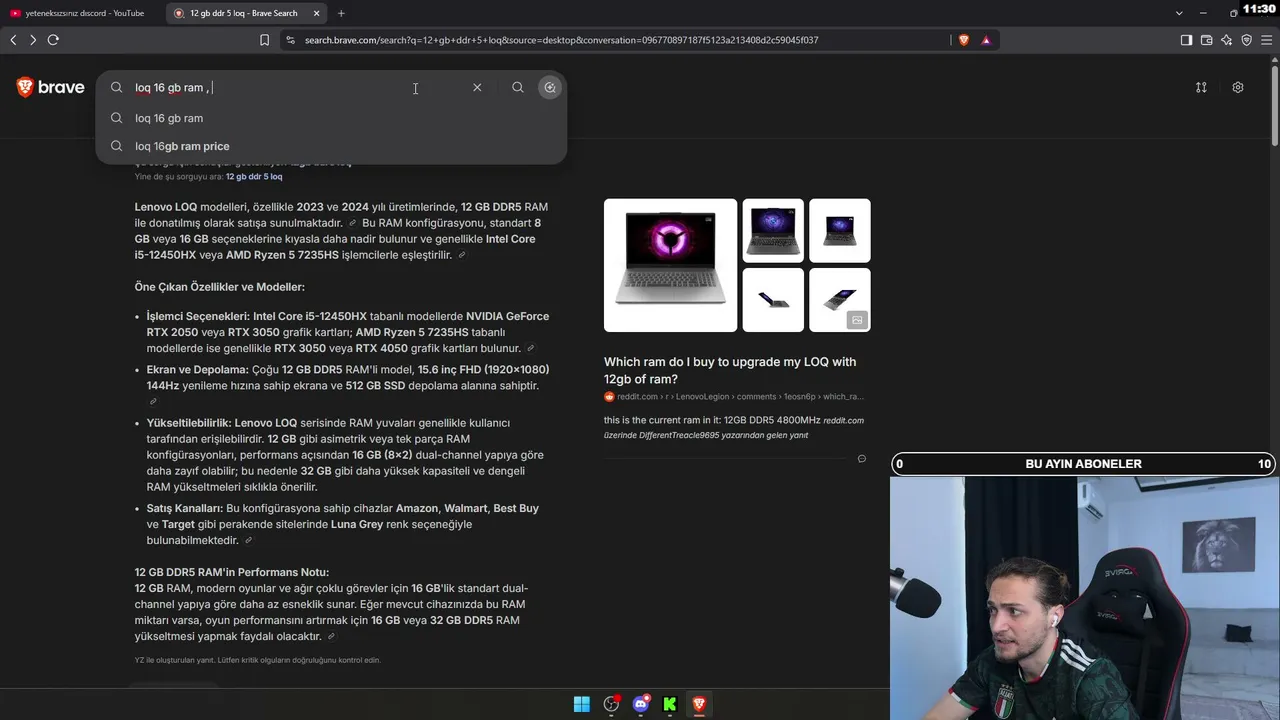This screenshot has height=720, width=1280.
Task: Select the '12 gb ddr 5 loq' tab
Action: tap(246, 13)
